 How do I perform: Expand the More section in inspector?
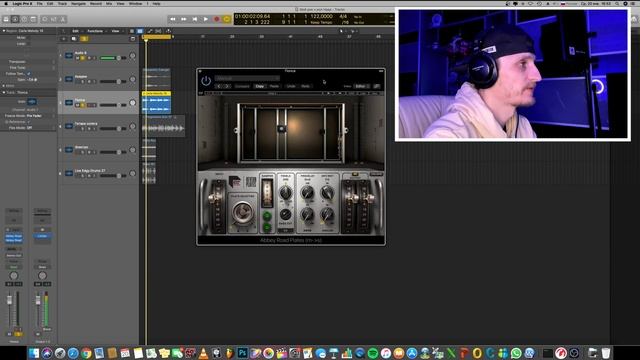pos(4,86)
